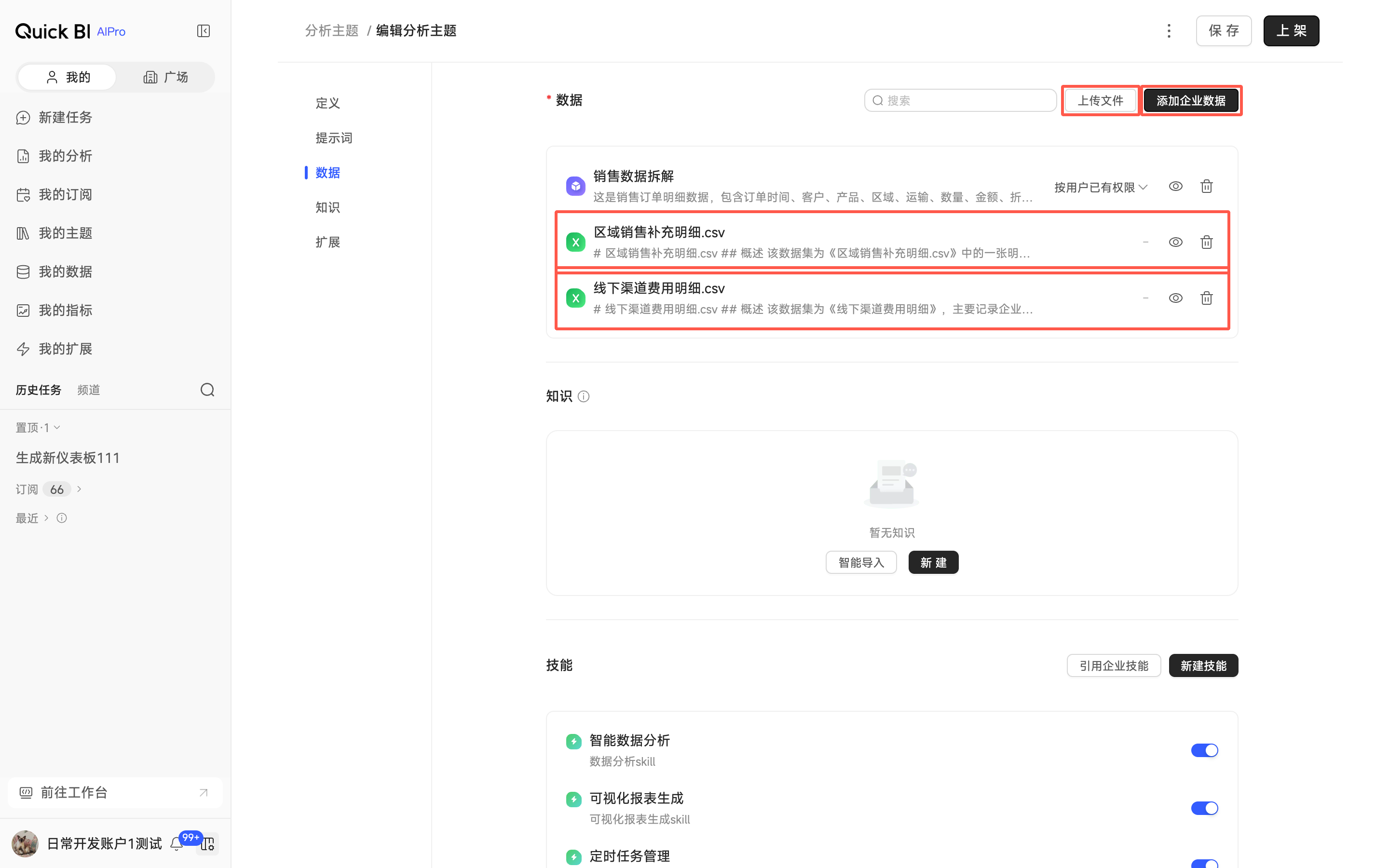The width and height of the screenshot is (1389, 868).
Task: Jump to the 定义 section in nav
Action: 328,103
